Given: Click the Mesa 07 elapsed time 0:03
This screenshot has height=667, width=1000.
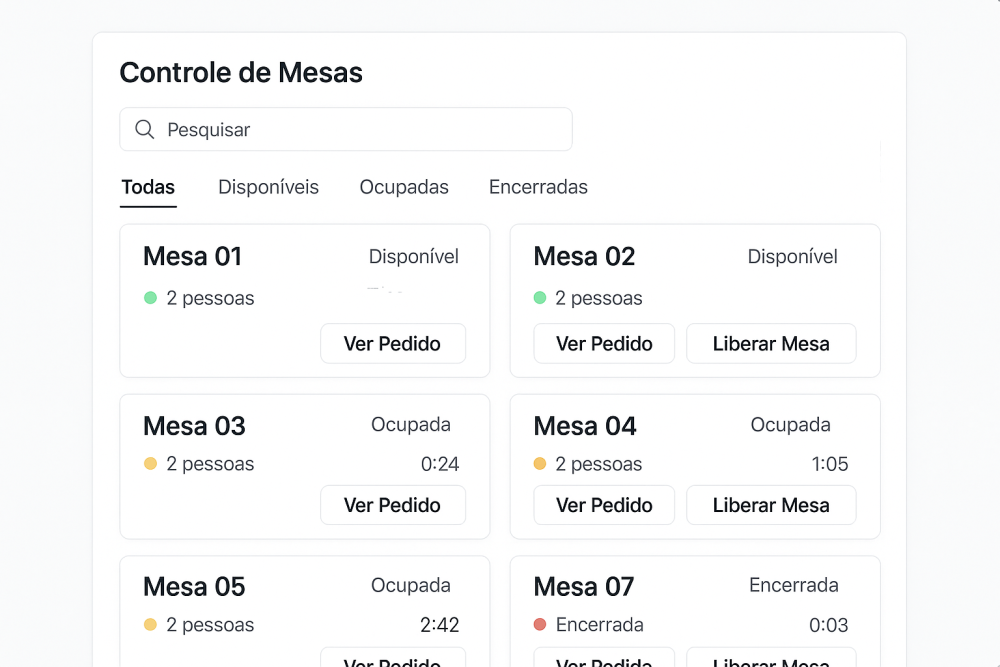Looking at the screenshot, I should click(x=828, y=625).
